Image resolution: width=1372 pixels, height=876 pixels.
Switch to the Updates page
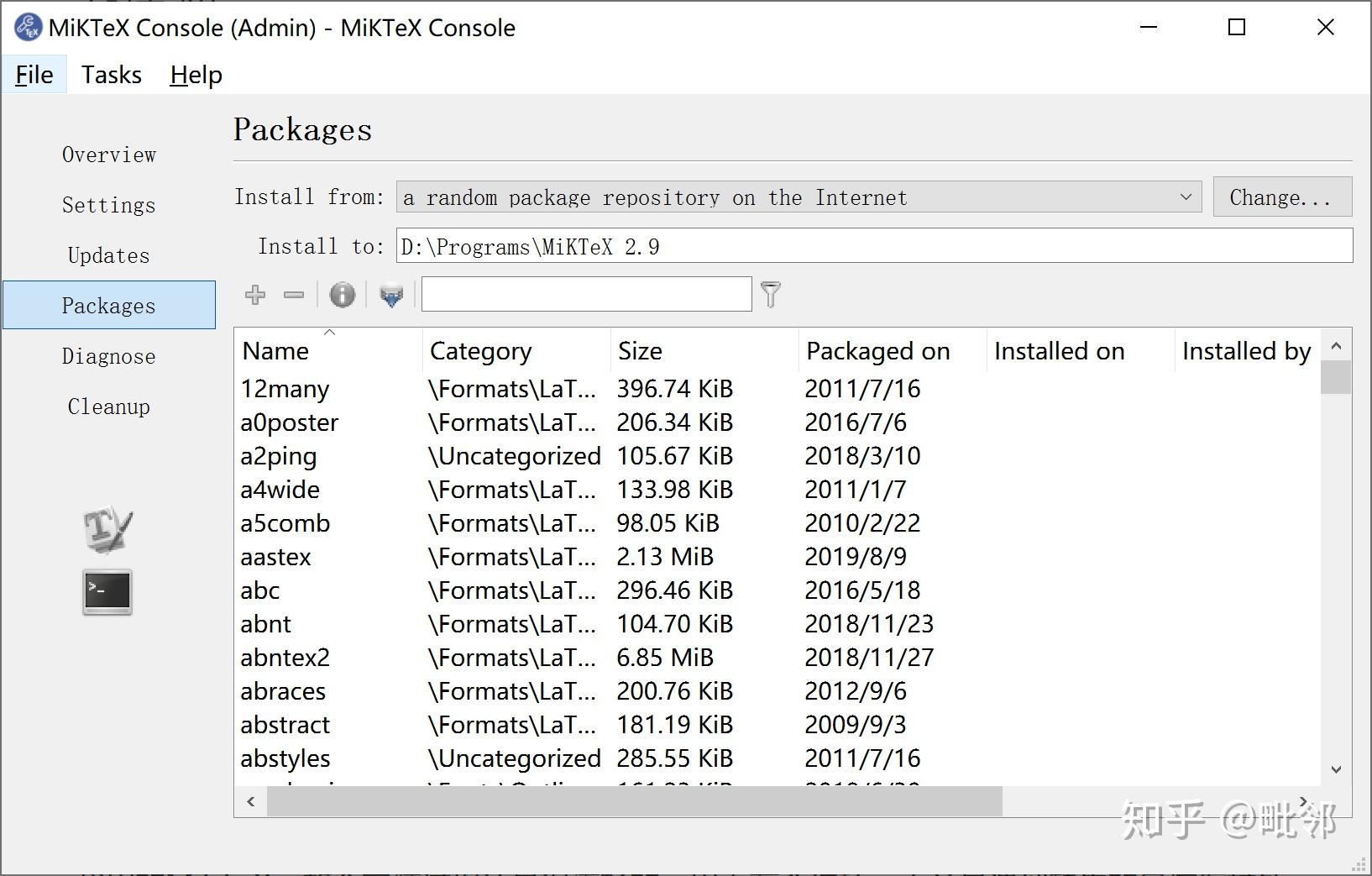click(x=109, y=255)
